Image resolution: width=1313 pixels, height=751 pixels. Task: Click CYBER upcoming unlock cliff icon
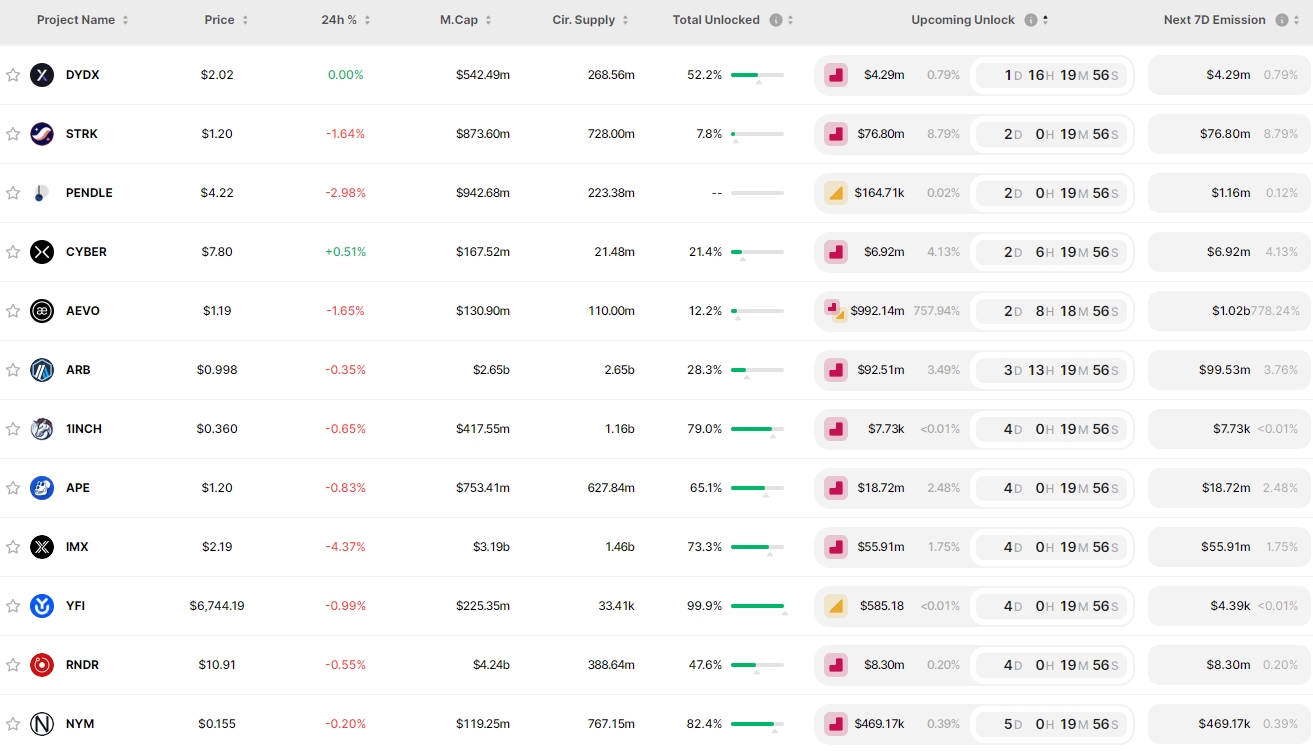coord(836,252)
